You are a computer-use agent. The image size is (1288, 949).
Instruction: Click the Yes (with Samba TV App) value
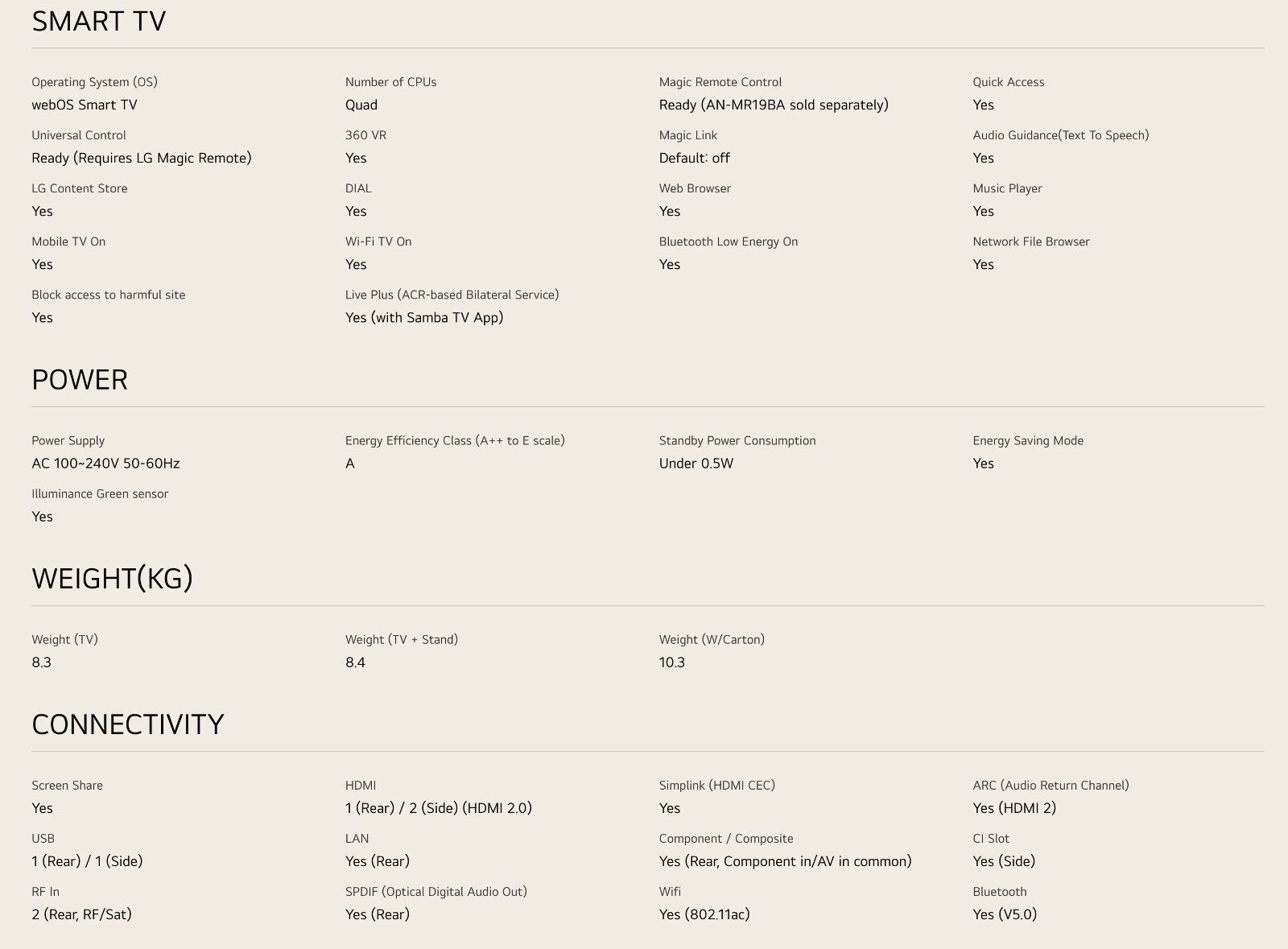[x=423, y=317]
